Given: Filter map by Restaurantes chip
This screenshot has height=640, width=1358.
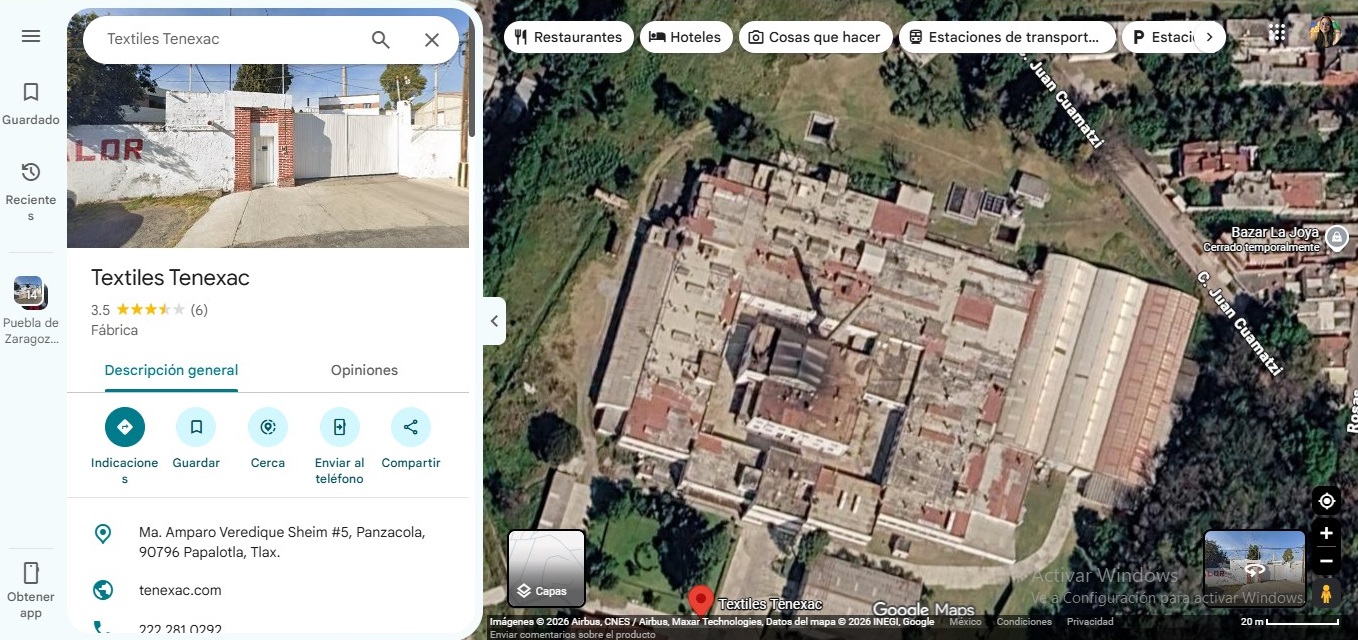Looking at the screenshot, I should click(x=568, y=37).
